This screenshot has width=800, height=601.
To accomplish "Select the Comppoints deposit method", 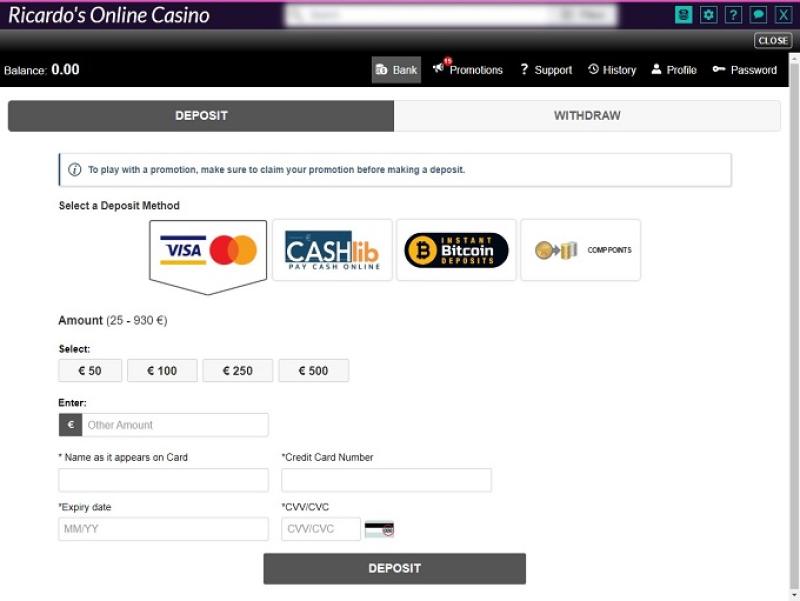I will 581,250.
